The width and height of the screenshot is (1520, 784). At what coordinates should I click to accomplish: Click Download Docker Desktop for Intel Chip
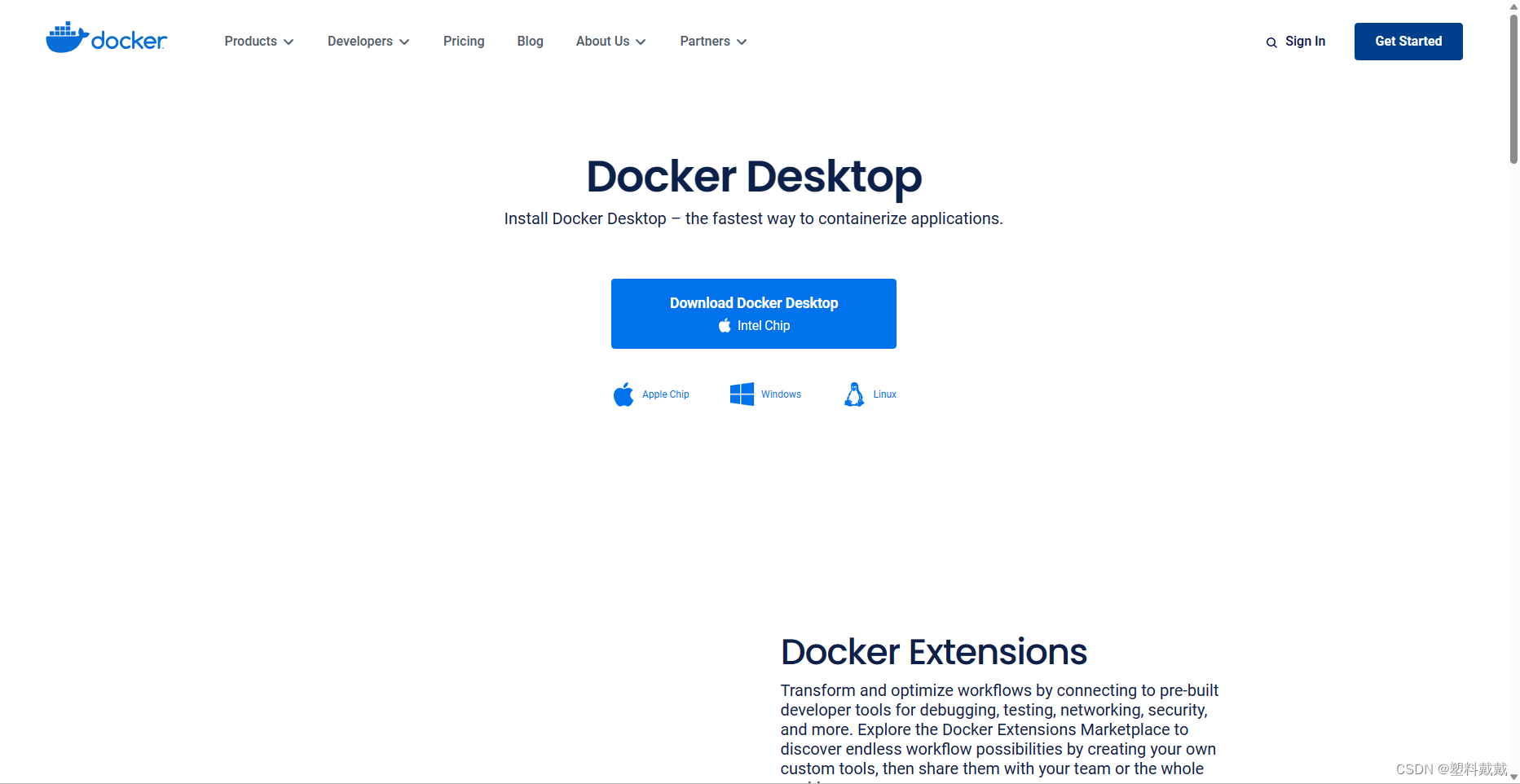click(753, 313)
